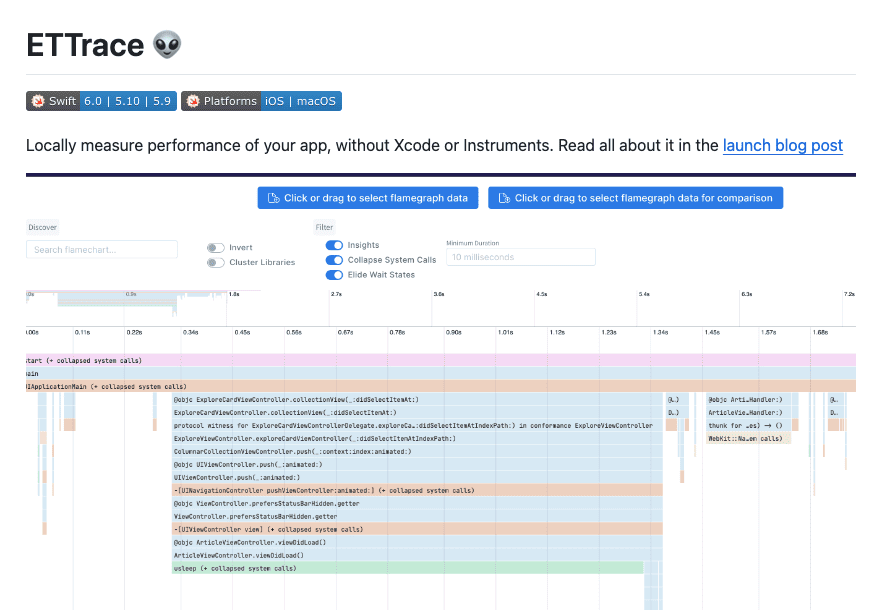Turn off Collapse System Calls

pos(332,259)
